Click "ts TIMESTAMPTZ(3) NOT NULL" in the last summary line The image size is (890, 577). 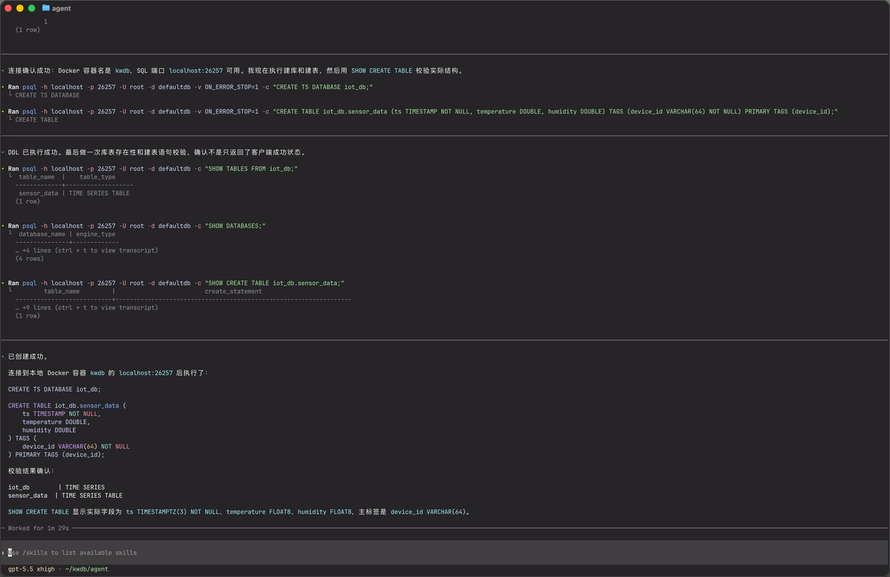tap(173, 512)
